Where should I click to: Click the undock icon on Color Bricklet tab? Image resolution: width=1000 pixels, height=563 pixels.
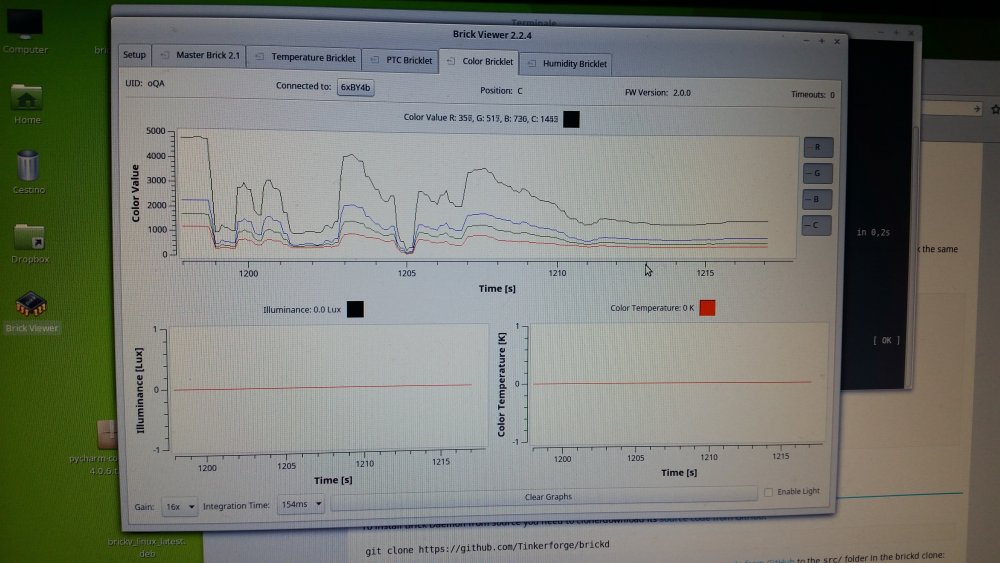point(450,62)
